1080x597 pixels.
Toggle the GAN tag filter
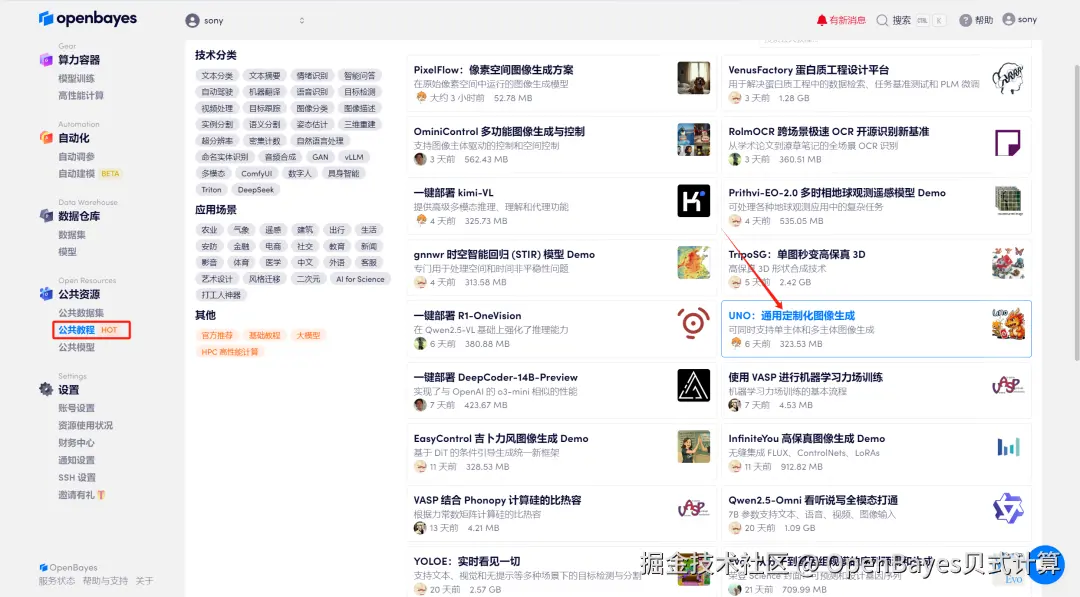(320, 157)
